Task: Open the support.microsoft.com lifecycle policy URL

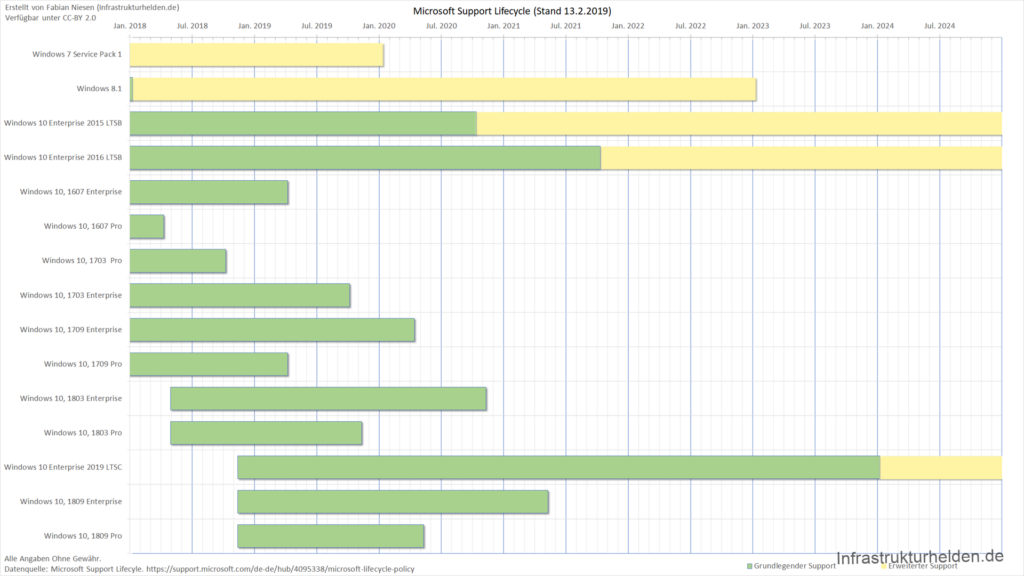Action: [x=280, y=569]
